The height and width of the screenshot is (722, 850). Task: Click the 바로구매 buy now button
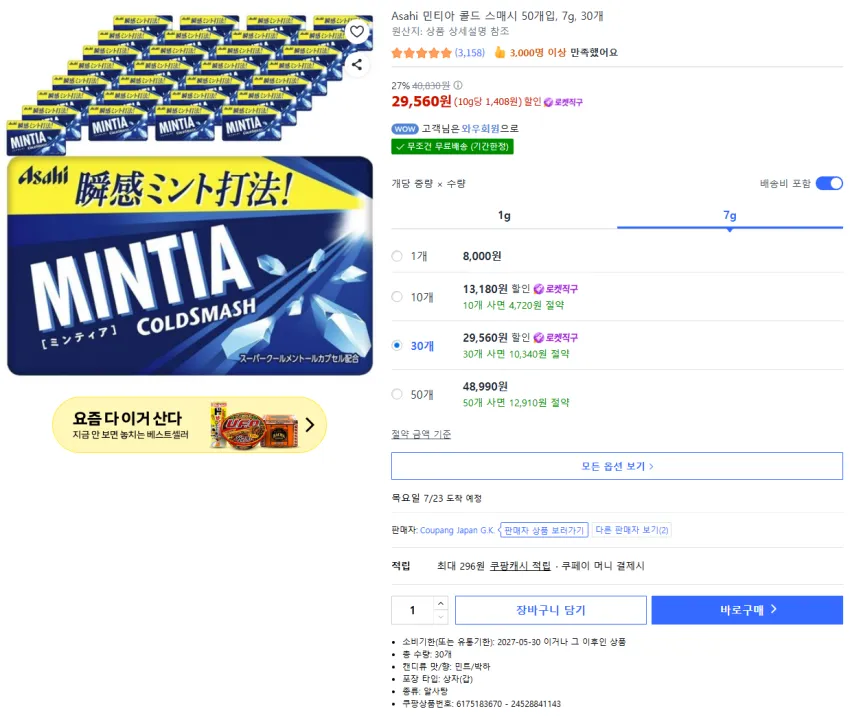click(748, 610)
